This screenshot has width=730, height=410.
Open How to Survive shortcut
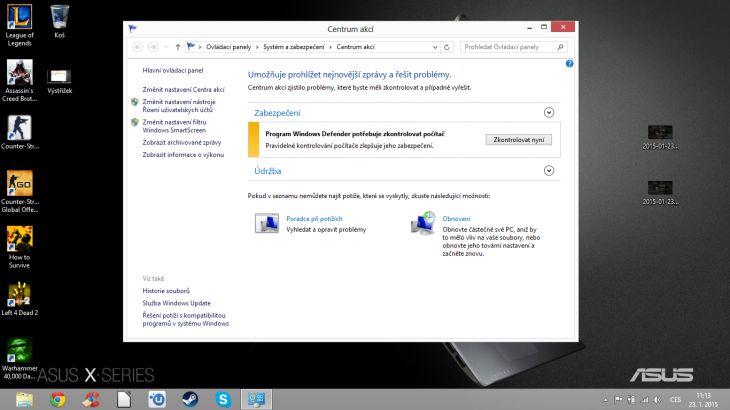pyautogui.click(x=19, y=247)
